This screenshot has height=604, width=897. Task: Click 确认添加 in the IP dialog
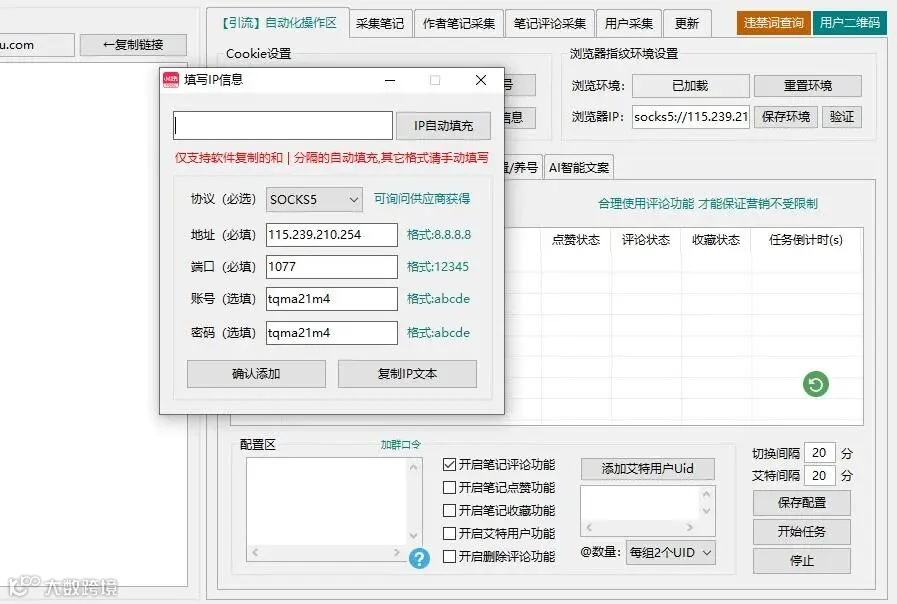pos(256,373)
